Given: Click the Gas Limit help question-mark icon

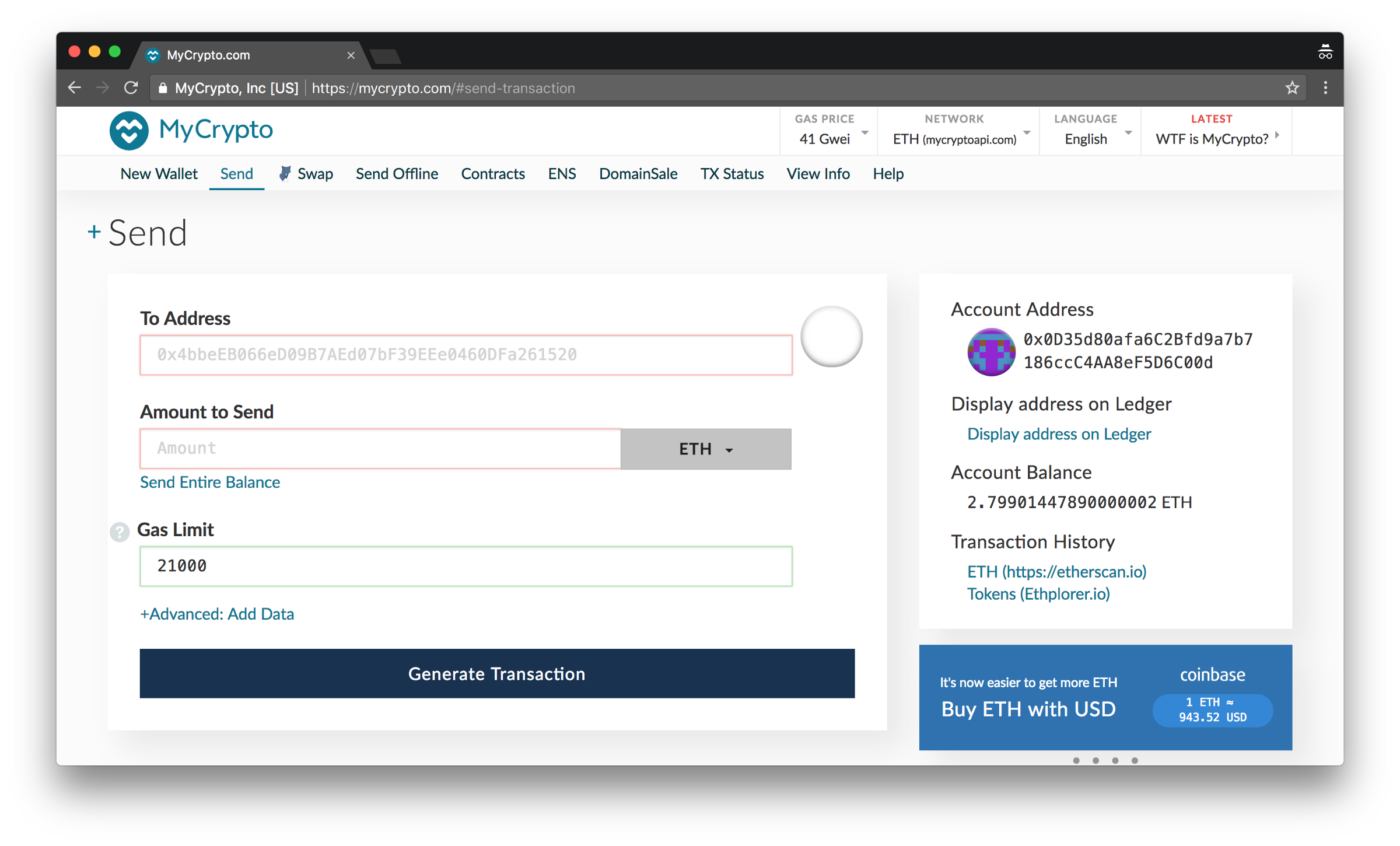Looking at the screenshot, I should pyautogui.click(x=120, y=532).
